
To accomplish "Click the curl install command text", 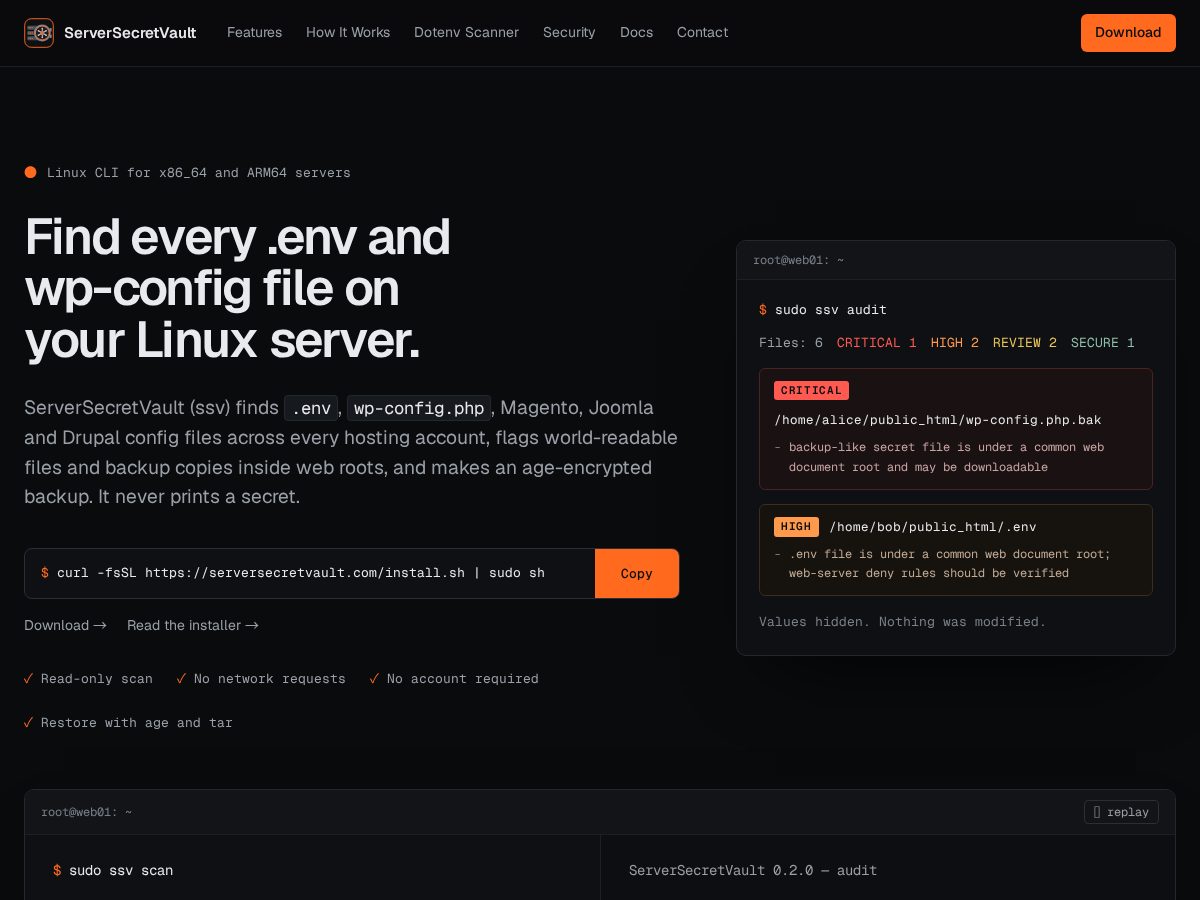I will coord(301,573).
